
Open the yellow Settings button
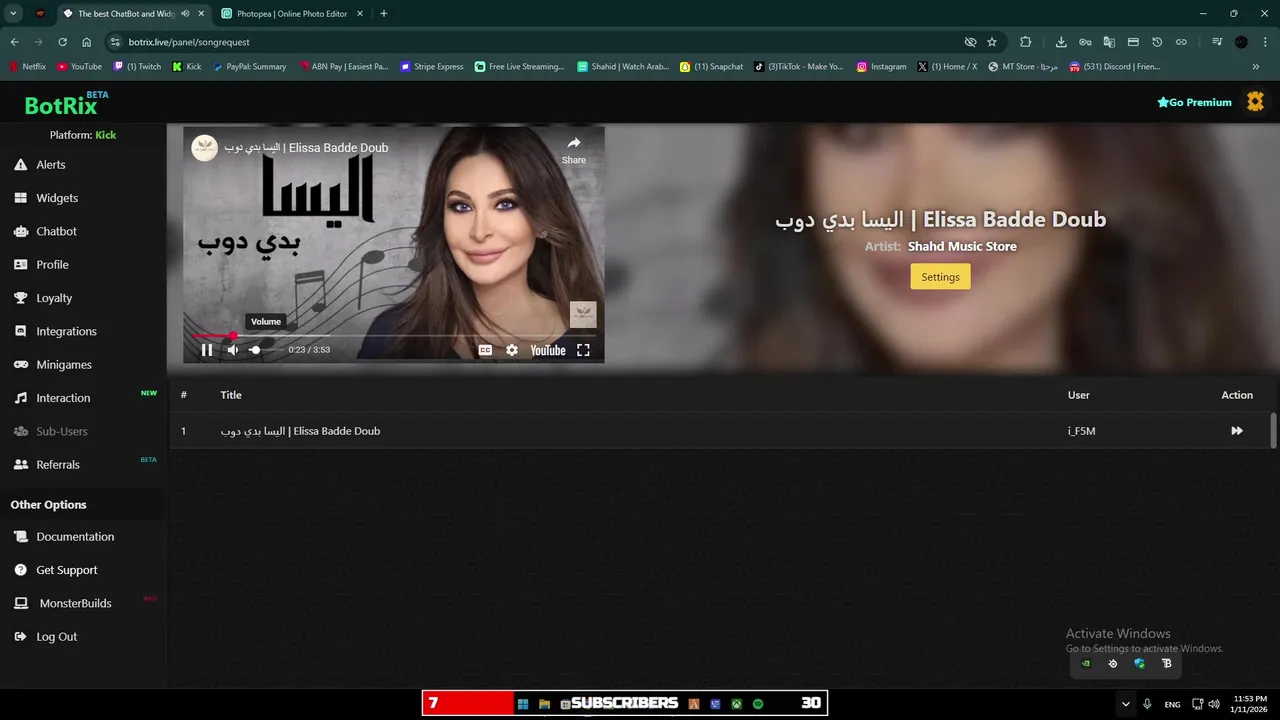(940, 277)
